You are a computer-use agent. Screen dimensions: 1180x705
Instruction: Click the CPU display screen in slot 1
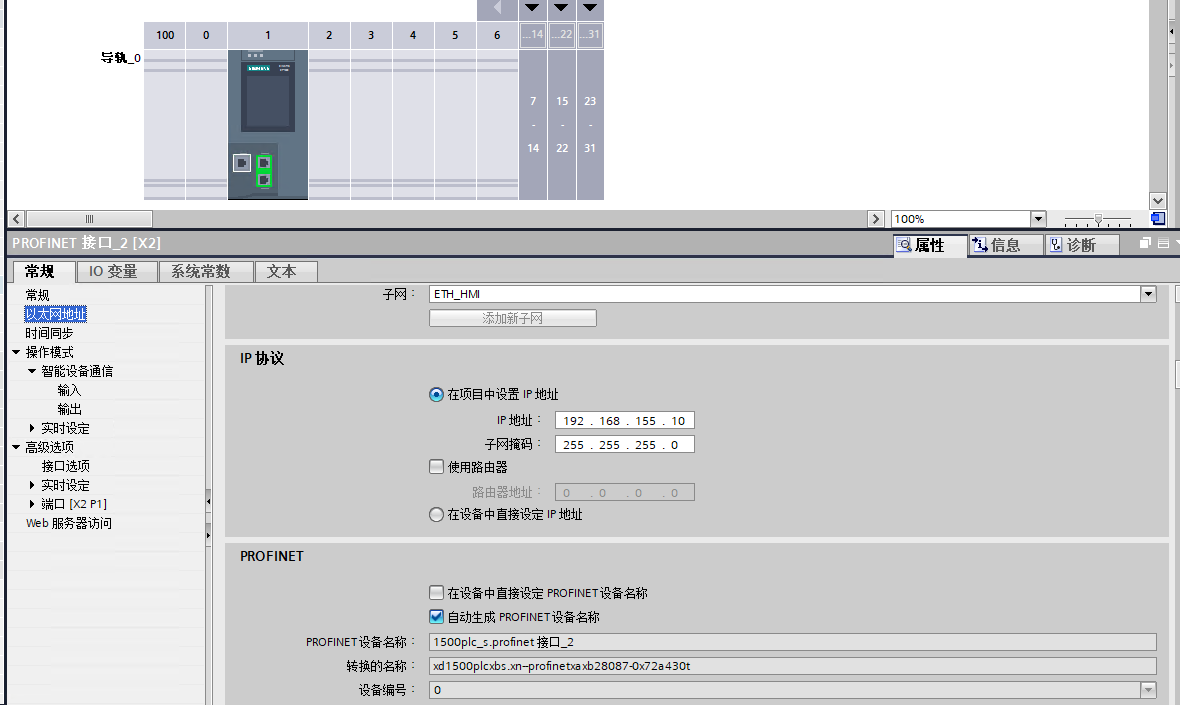pos(267,96)
